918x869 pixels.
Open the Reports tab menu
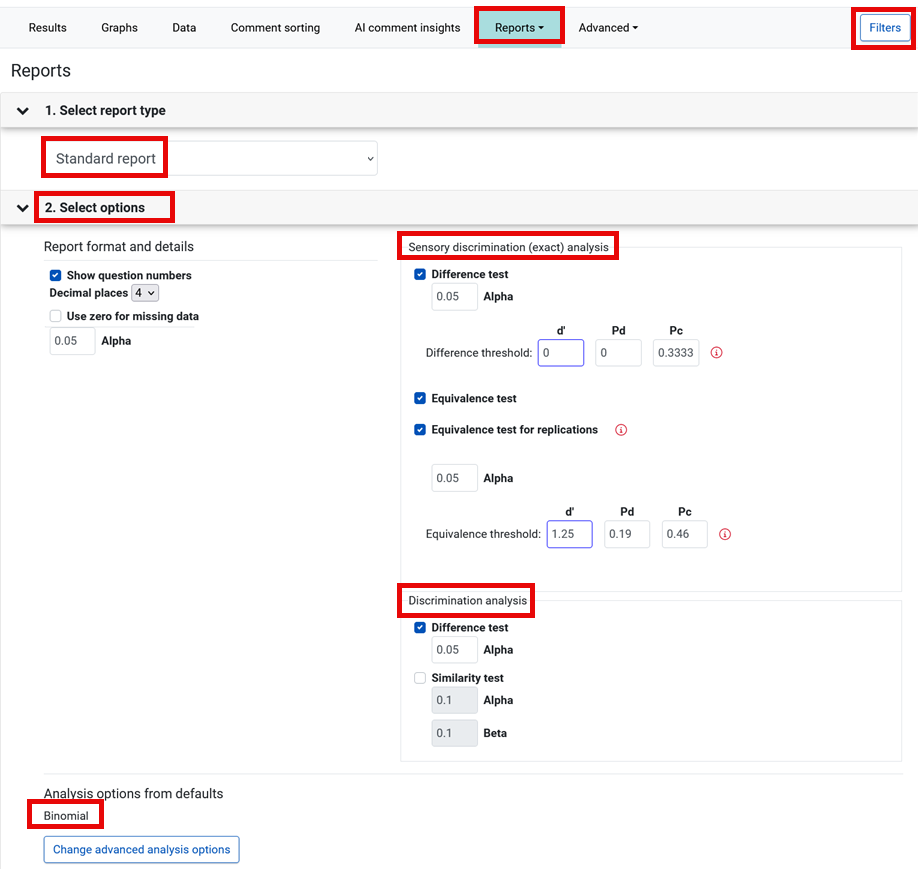point(519,28)
